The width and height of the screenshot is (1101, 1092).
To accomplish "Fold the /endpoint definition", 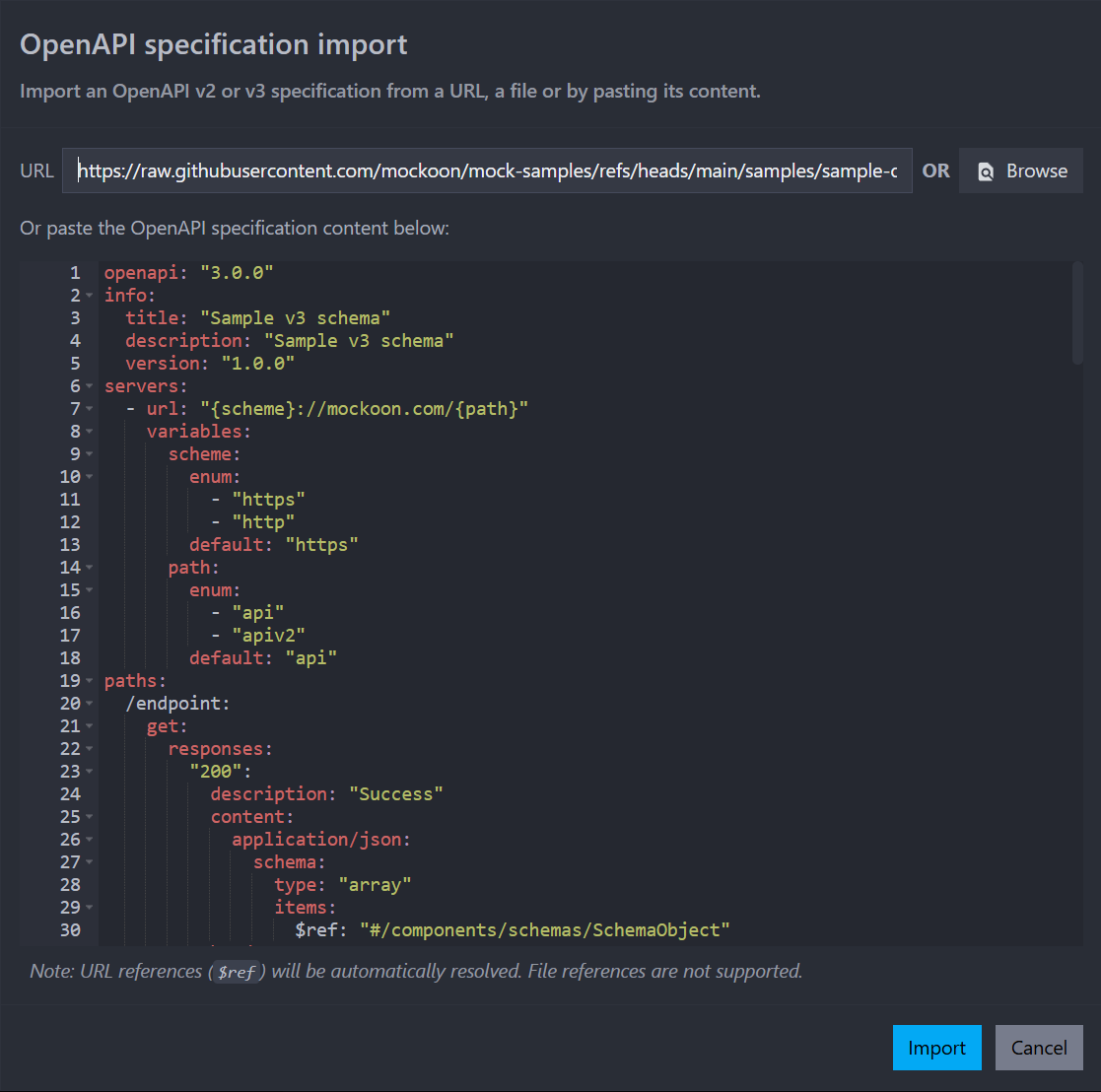I will point(88,704).
